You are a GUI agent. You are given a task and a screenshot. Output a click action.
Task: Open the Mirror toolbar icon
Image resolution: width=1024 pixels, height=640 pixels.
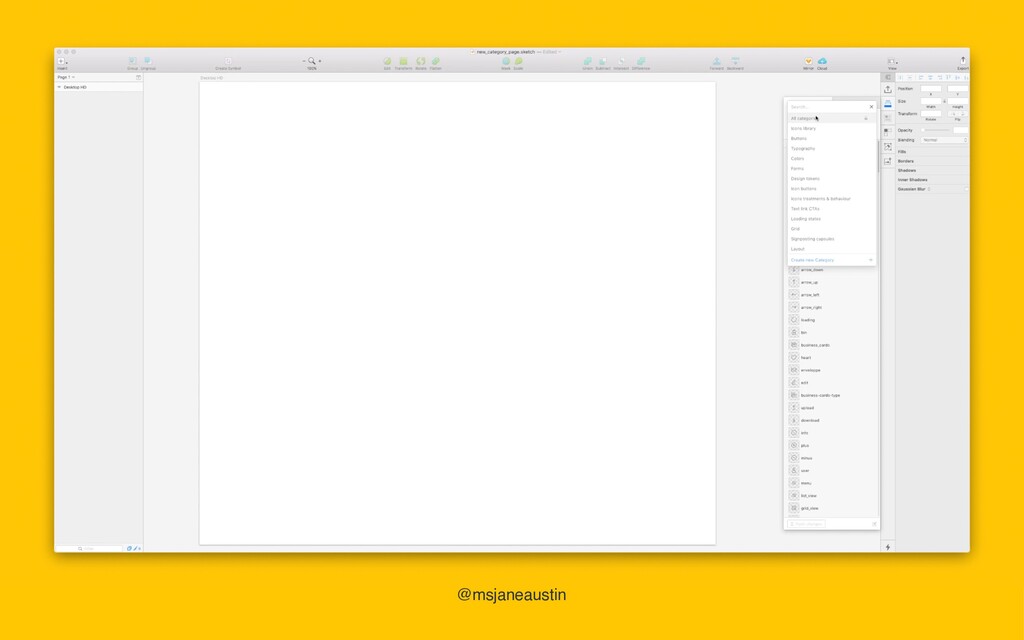point(808,61)
